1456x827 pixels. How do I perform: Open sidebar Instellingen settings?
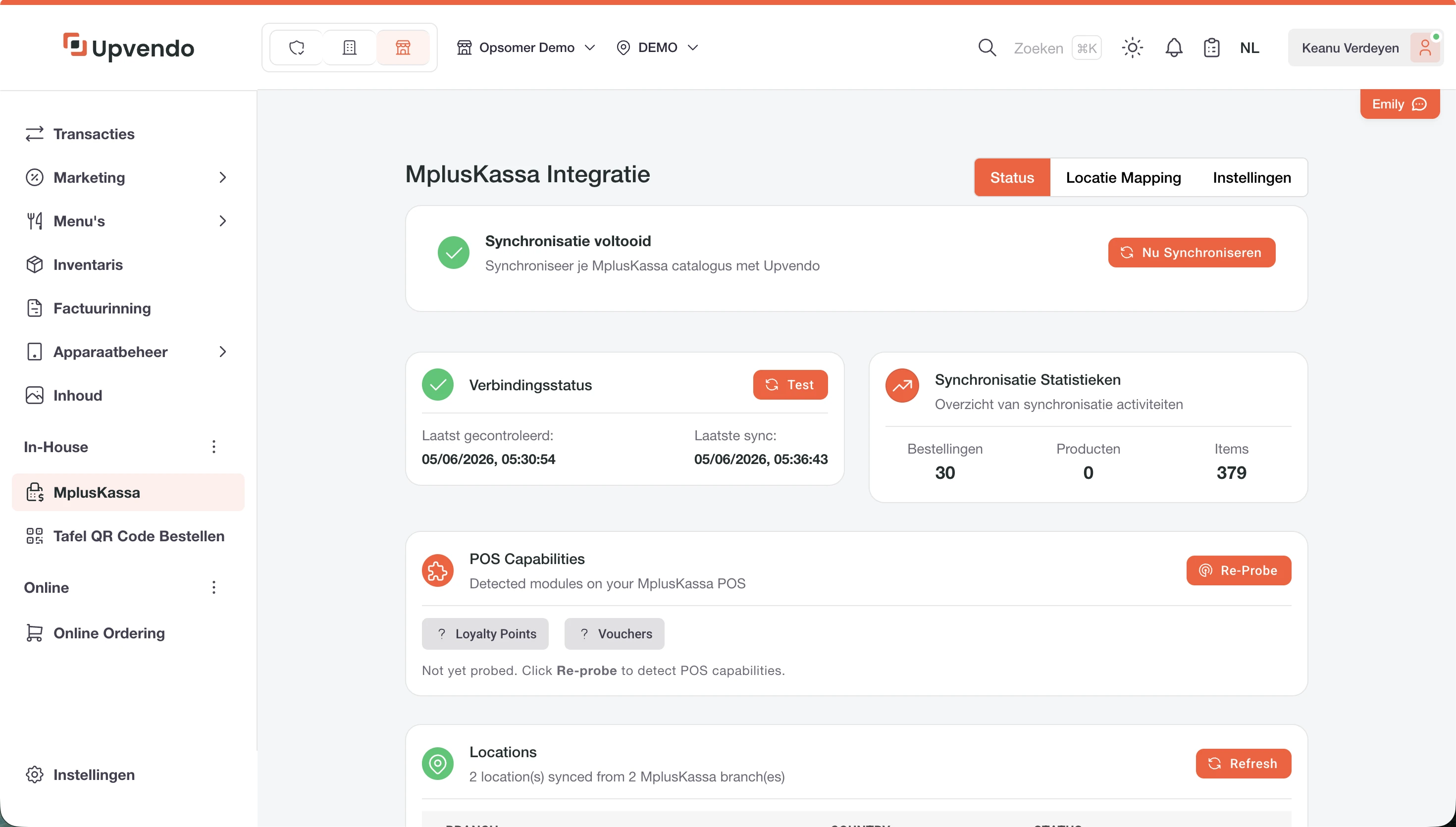point(128,775)
